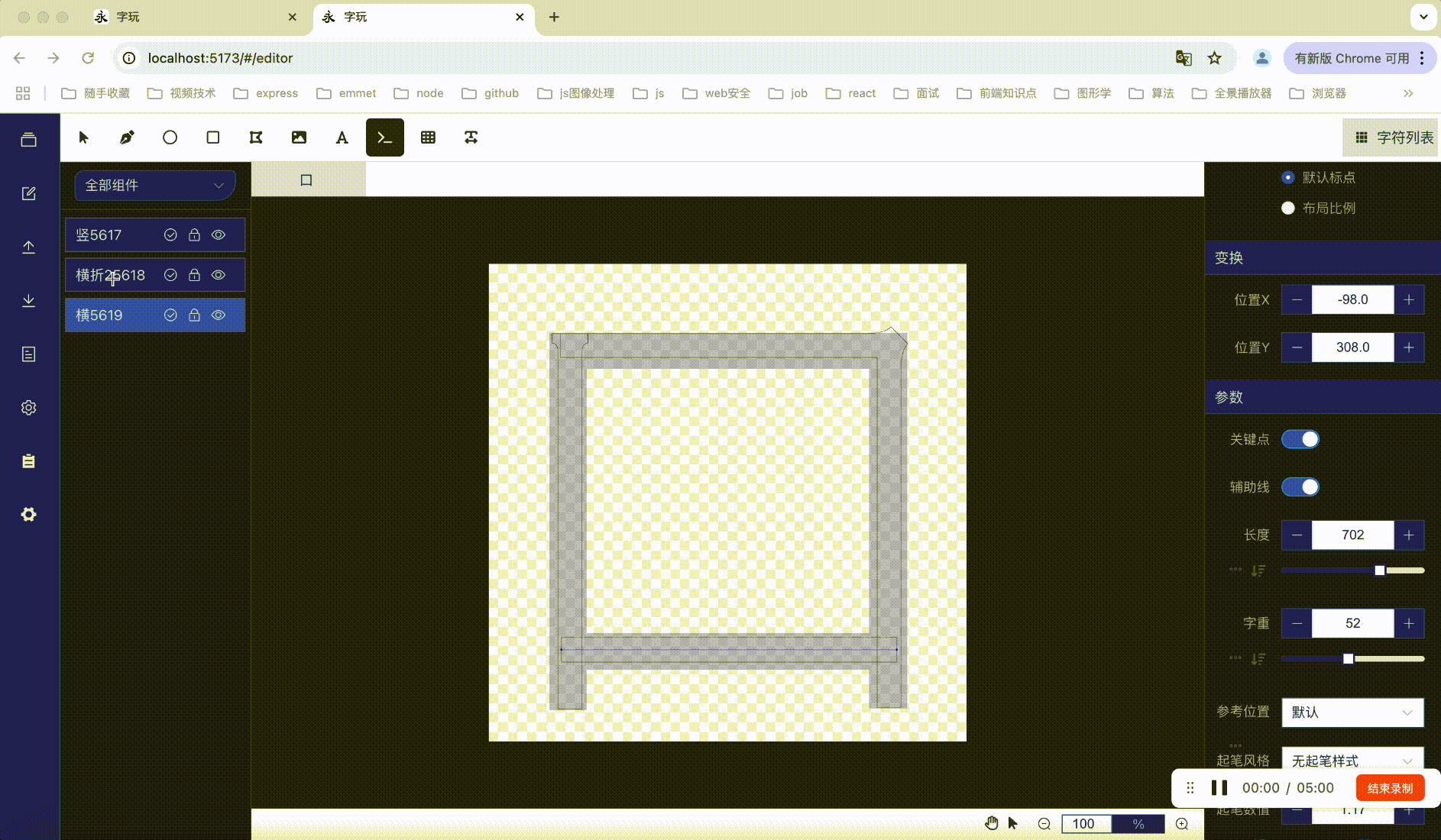
Task: Open the 参考位置 默认 dropdown
Action: tap(1351, 712)
